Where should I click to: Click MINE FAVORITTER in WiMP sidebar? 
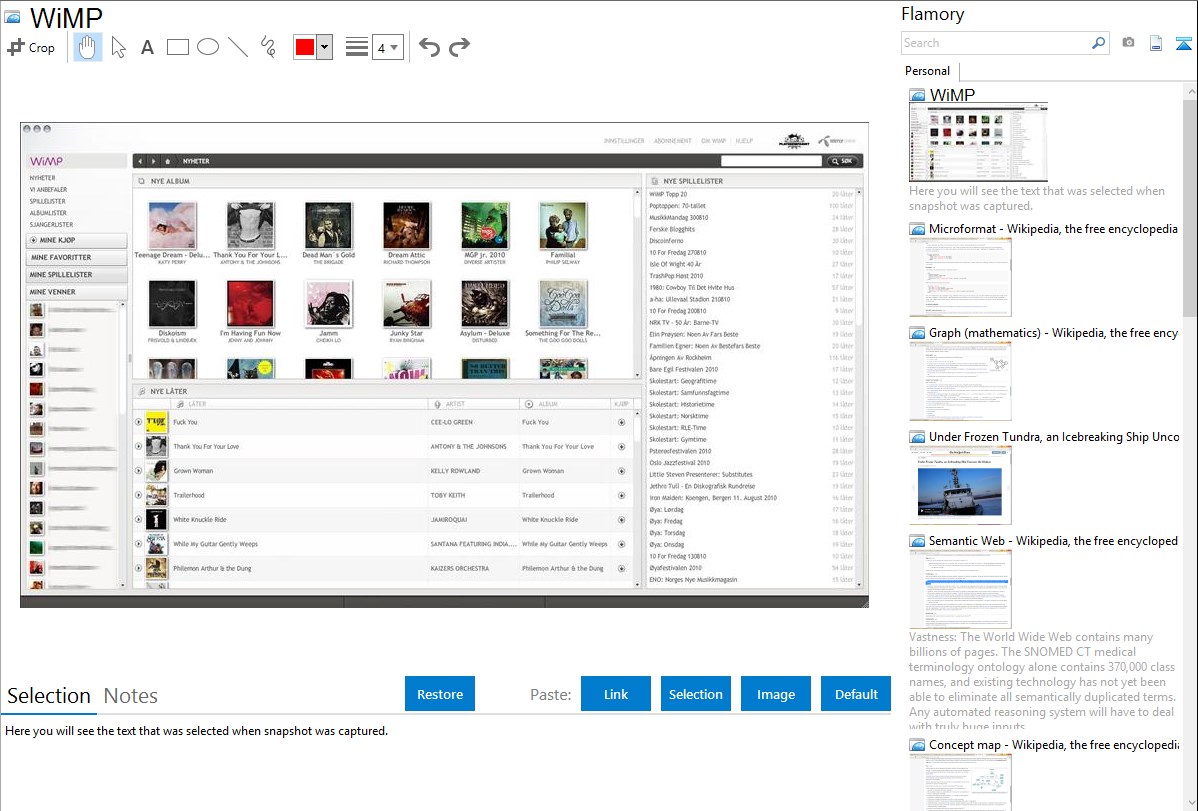coord(75,258)
